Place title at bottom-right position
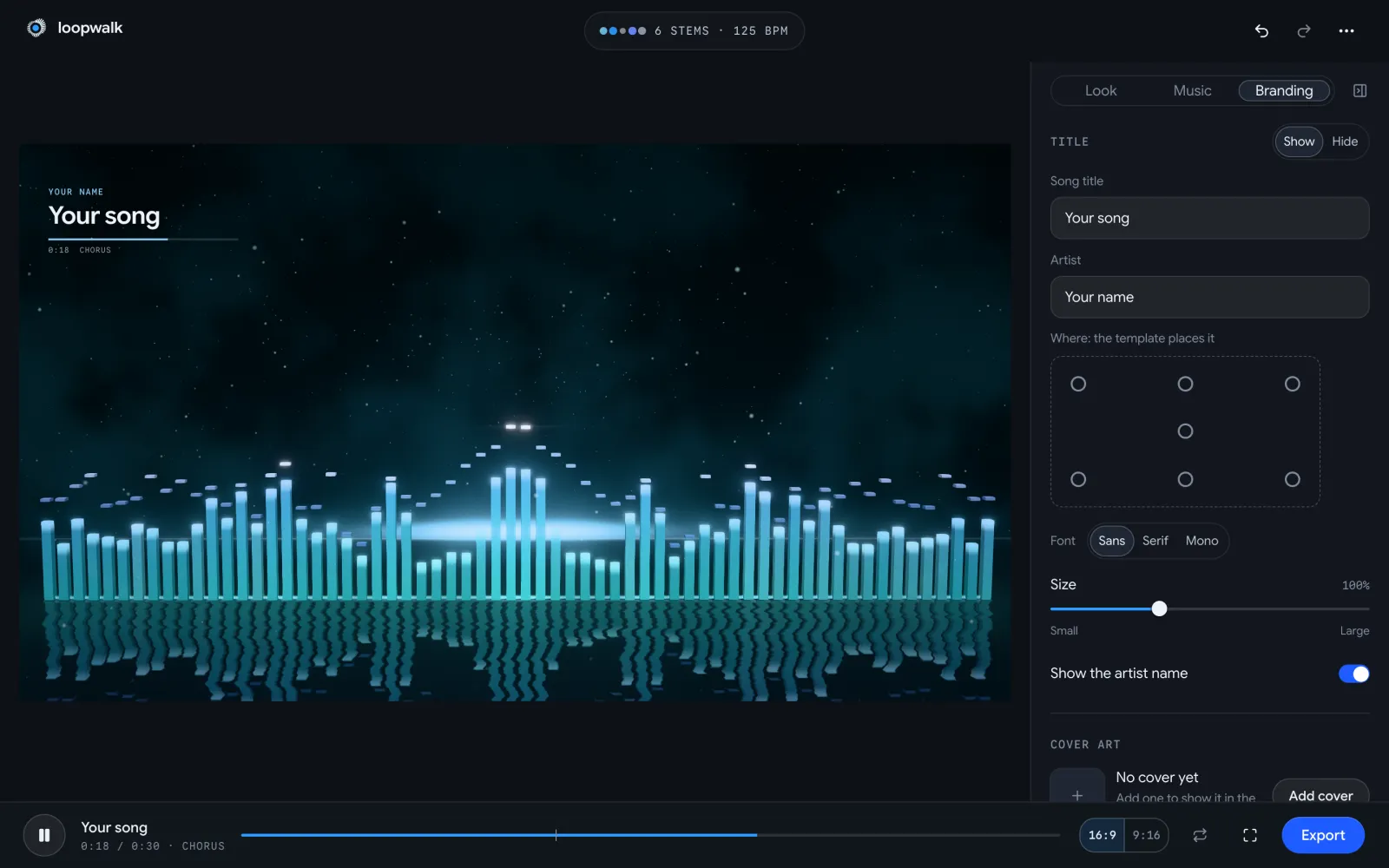1389x868 pixels. (x=1293, y=479)
